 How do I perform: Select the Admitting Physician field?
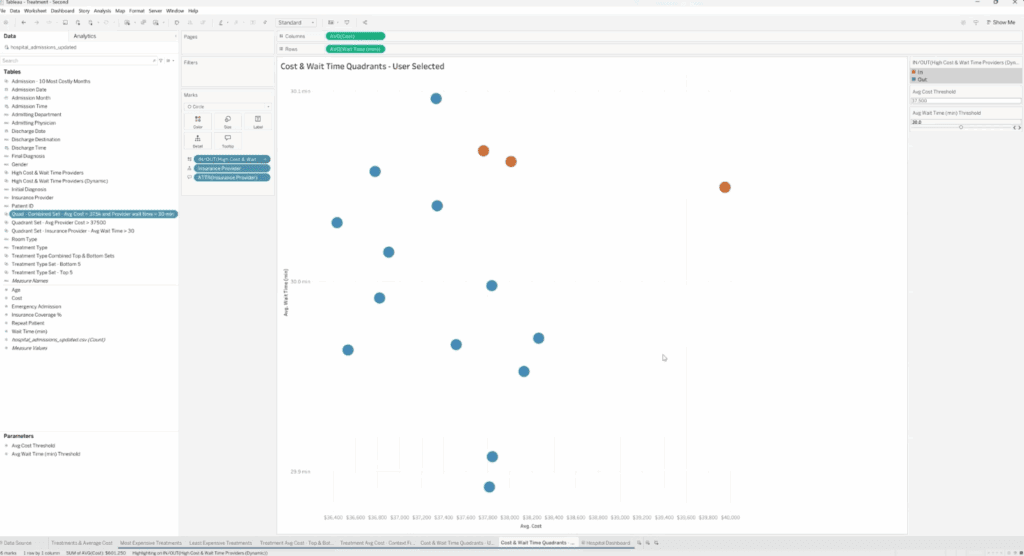[33, 123]
